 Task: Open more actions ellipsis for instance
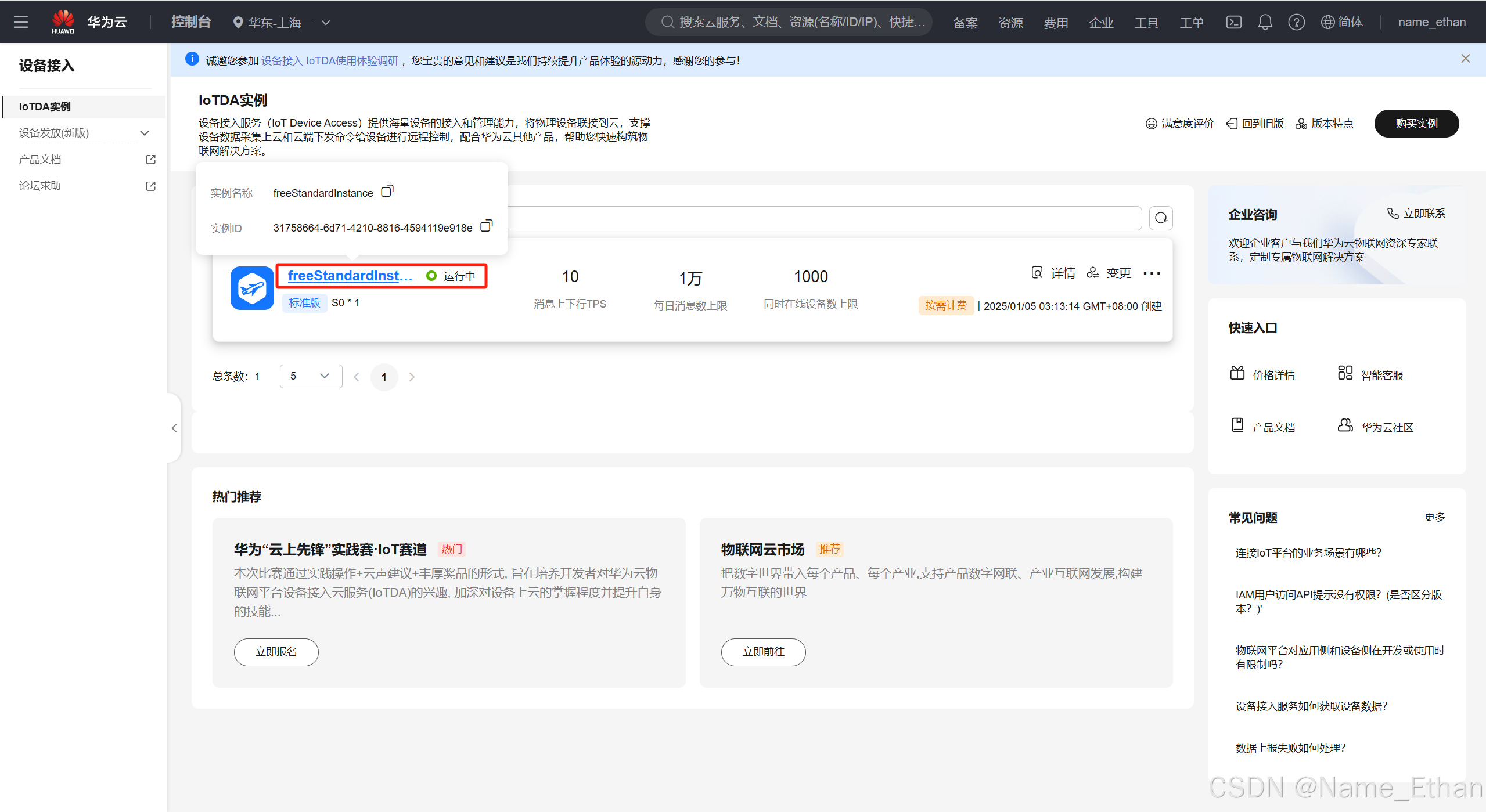(1152, 273)
